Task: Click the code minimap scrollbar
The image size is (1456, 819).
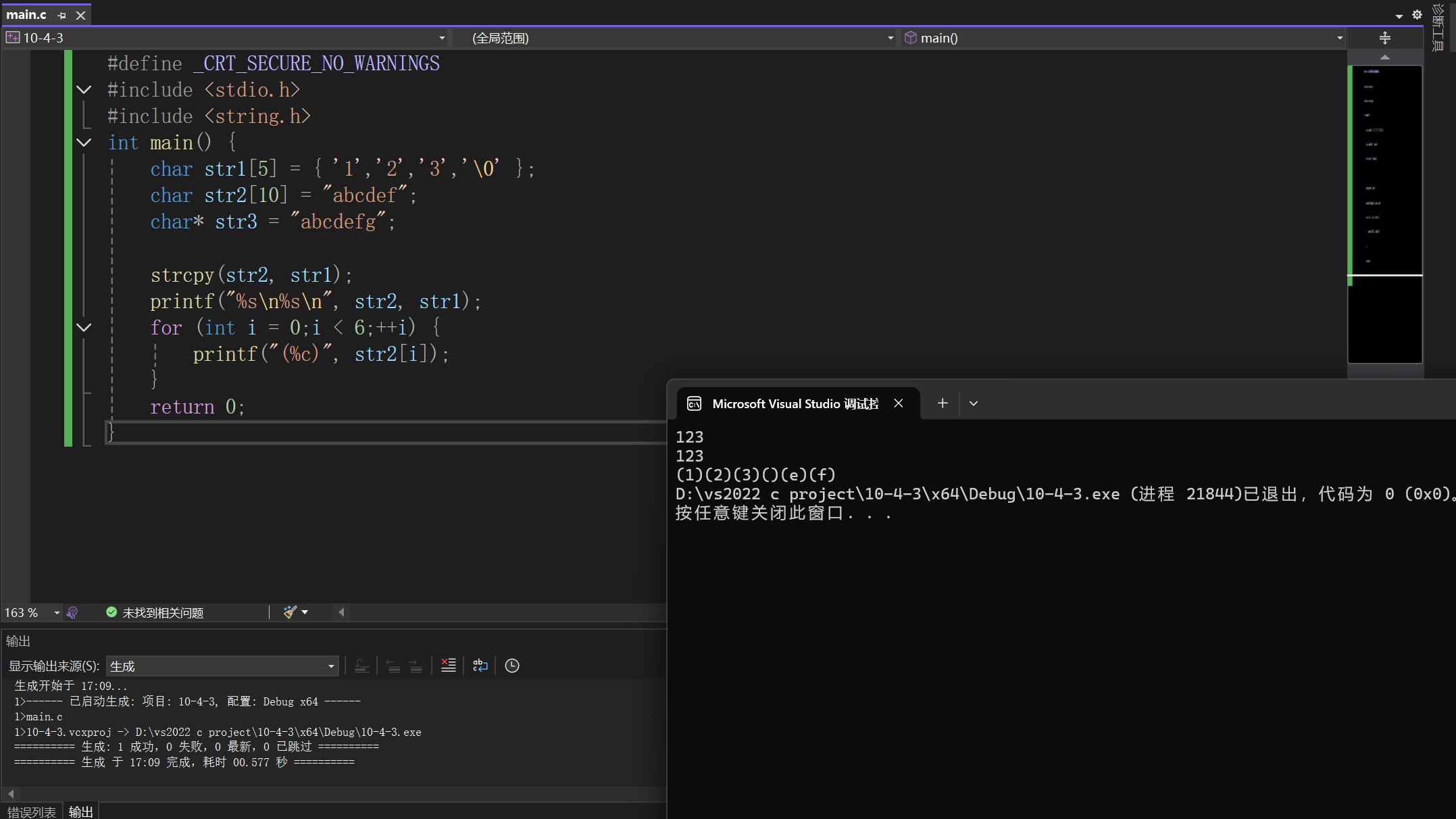Action: click(x=1384, y=203)
